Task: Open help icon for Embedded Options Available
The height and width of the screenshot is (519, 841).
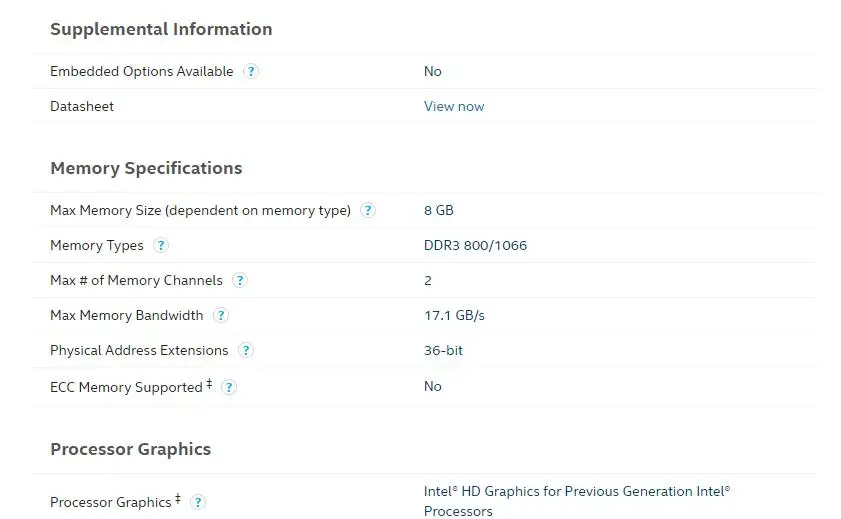Action: click(x=250, y=71)
